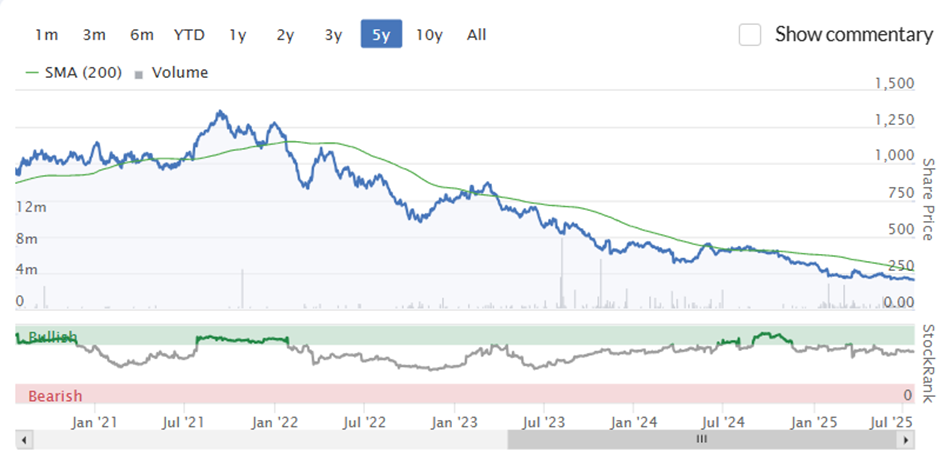Select the 10y time range
Viewport: 940px width, 452px height.
(429, 35)
